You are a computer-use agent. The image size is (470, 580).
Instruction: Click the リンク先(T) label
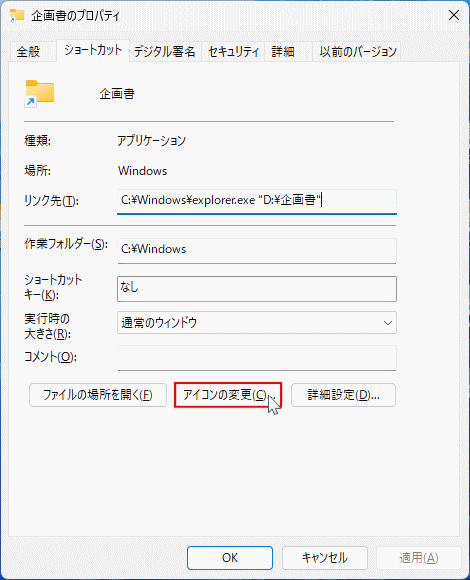51,201
